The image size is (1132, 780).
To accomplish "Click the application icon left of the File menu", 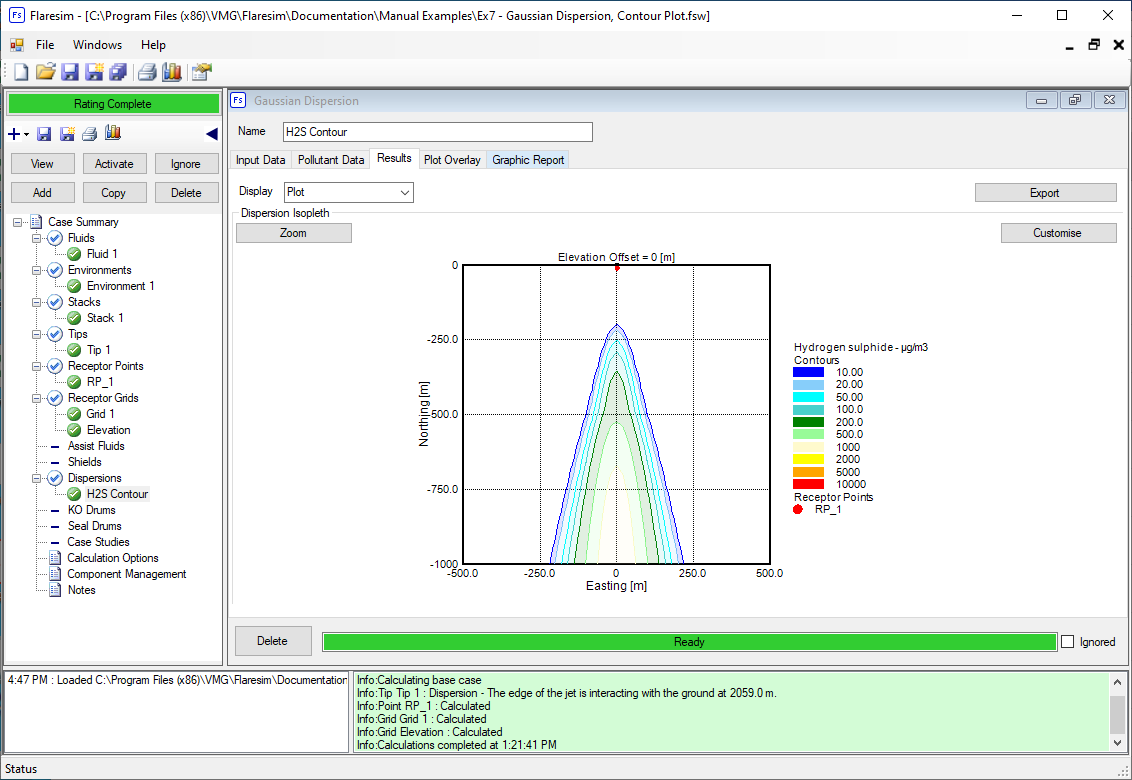I will tap(17, 45).
